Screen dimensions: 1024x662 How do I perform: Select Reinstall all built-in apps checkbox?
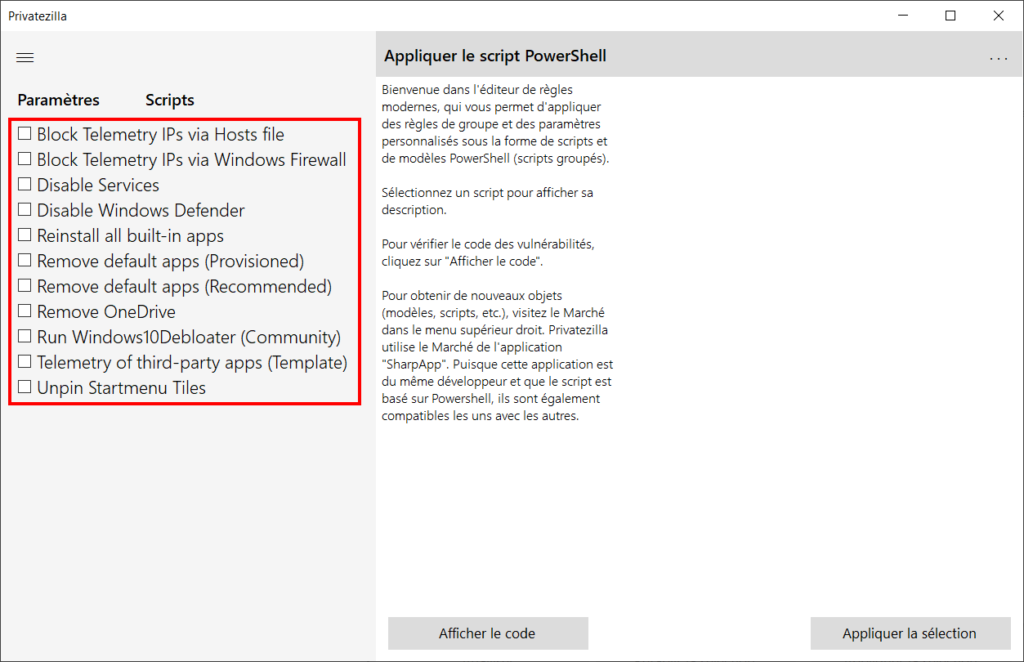coord(25,235)
